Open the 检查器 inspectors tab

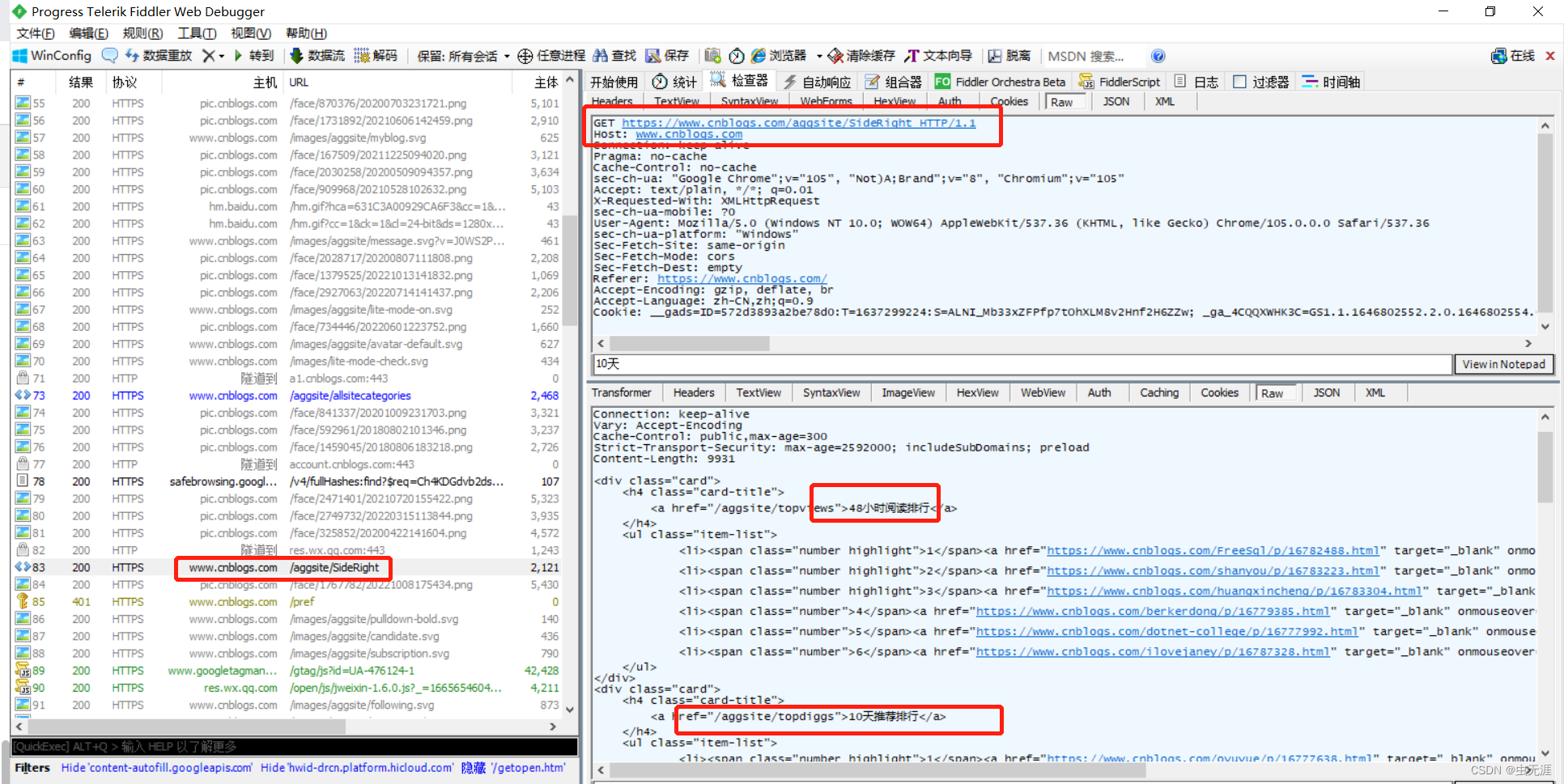pyautogui.click(x=740, y=81)
